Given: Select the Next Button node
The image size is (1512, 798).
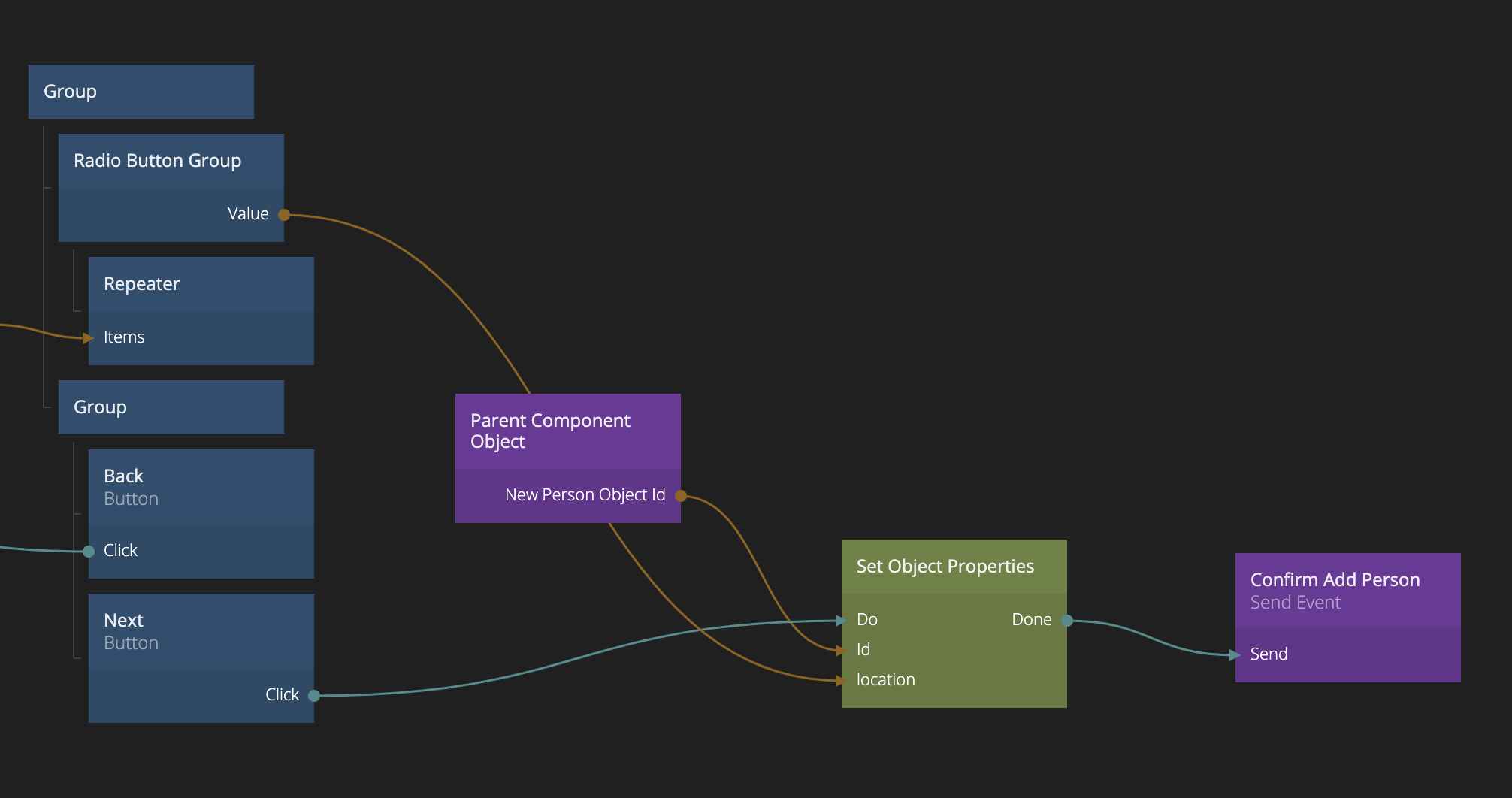Looking at the screenshot, I should point(201,631).
